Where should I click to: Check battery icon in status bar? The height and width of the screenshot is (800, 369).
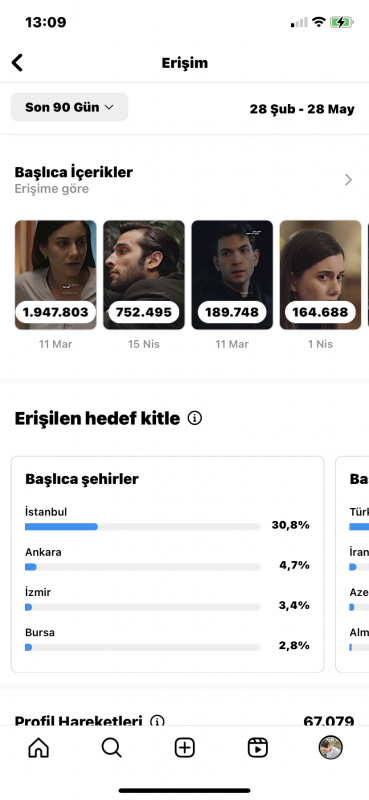(341, 22)
